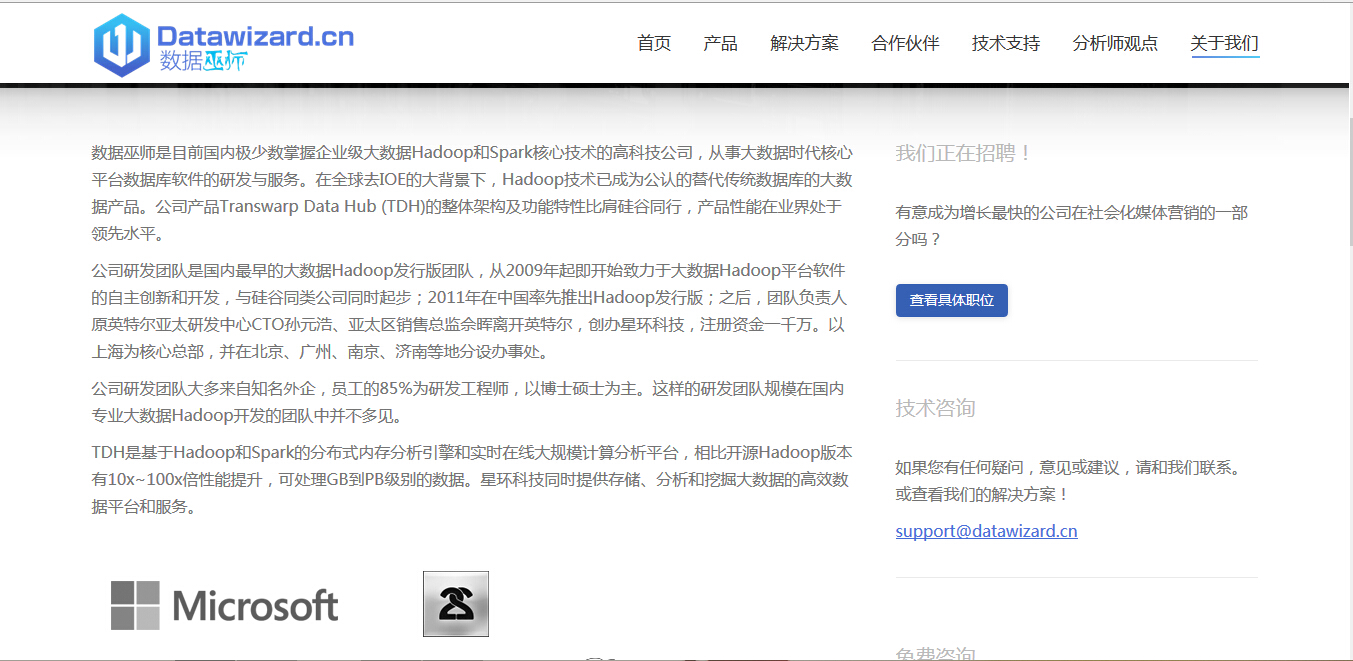The image size is (1353, 661).
Task: Open the 产品 navigation item
Action: 720,43
